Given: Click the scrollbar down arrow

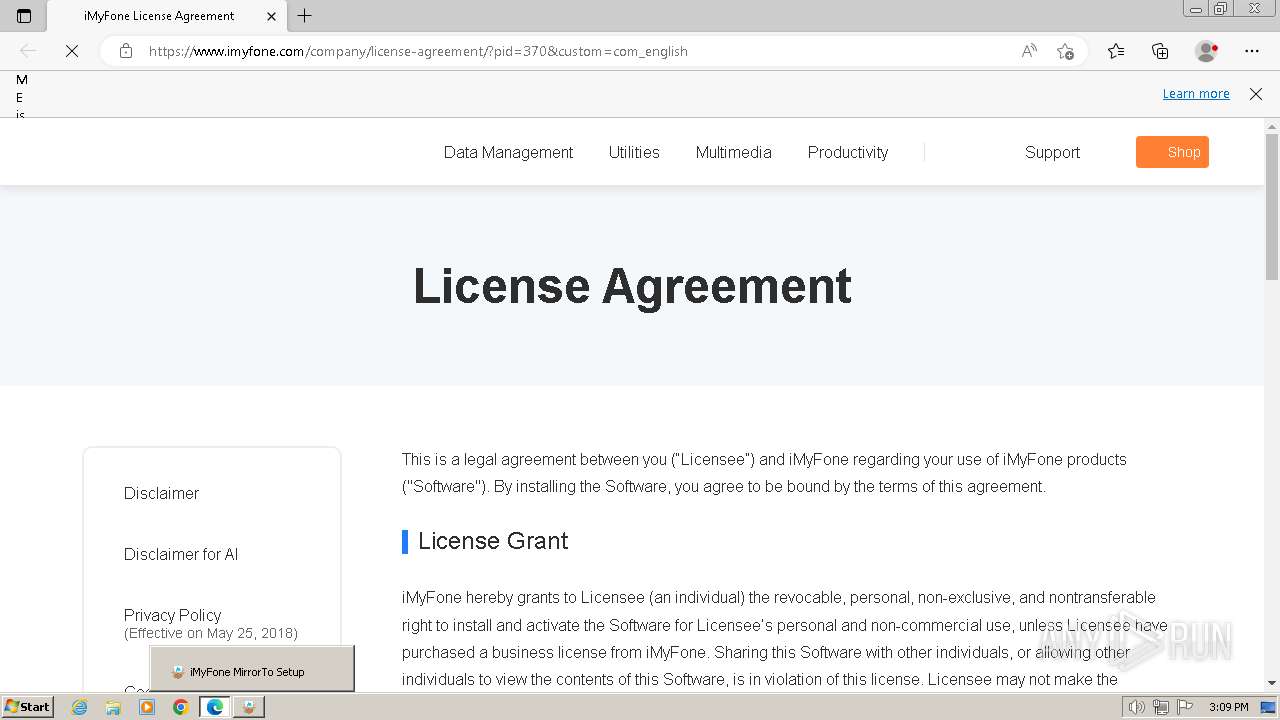Looking at the screenshot, I should 1272,683.
